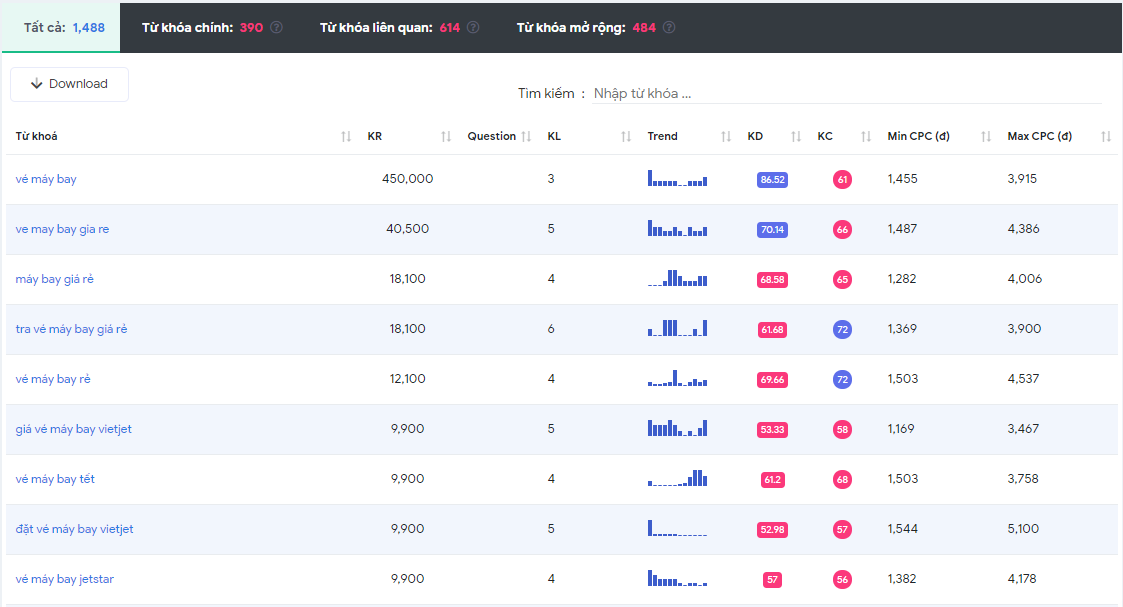Sort table by Max CPC column arrows
The image size is (1123, 607).
(x=1106, y=136)
